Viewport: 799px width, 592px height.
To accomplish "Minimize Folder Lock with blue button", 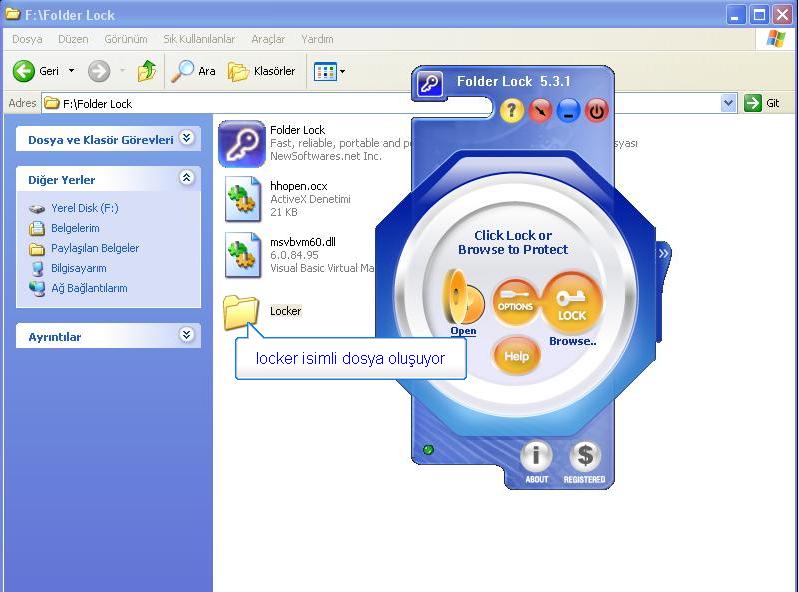I will click(569, 110).
